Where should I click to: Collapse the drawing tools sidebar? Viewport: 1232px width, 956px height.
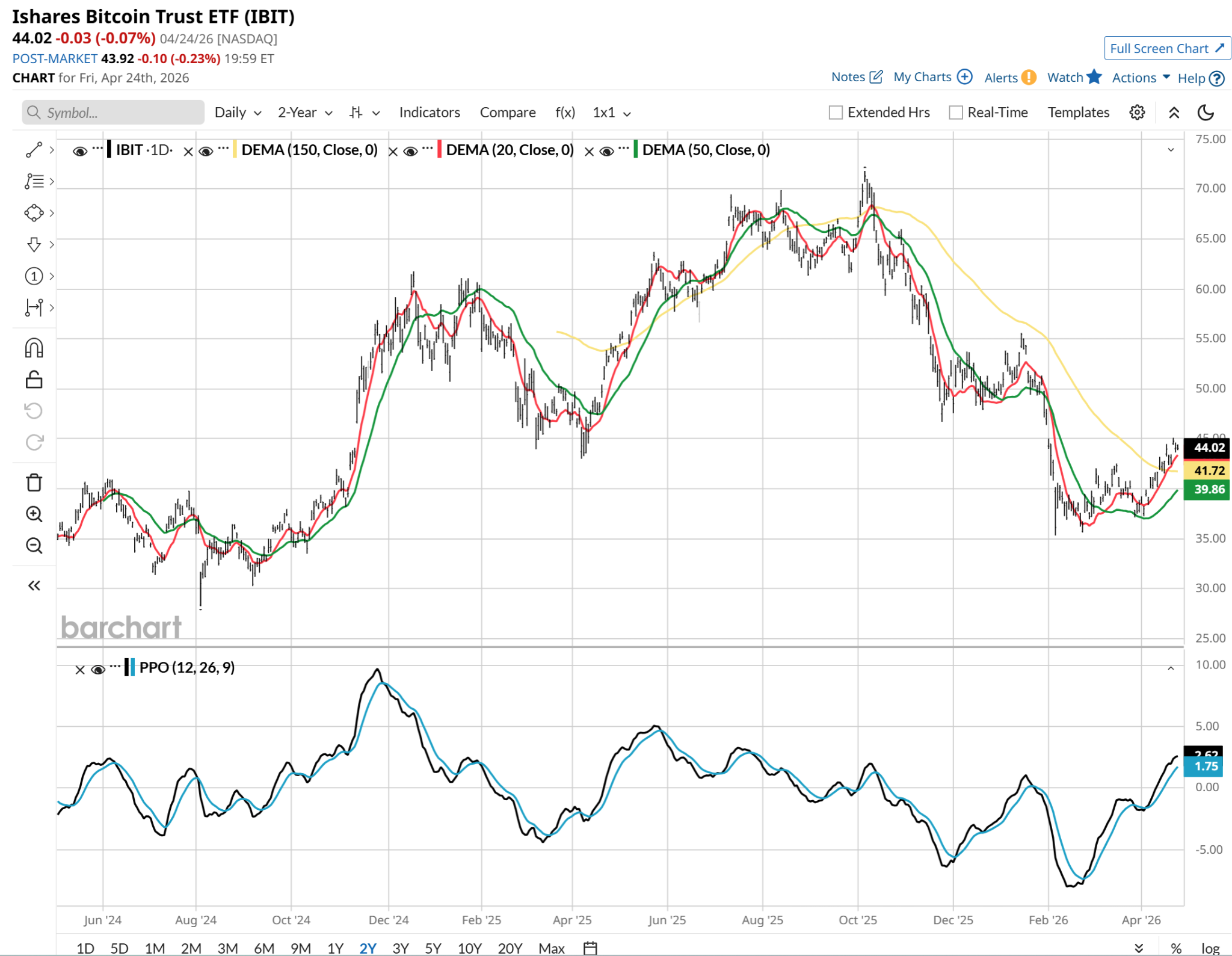coord(34,585)
